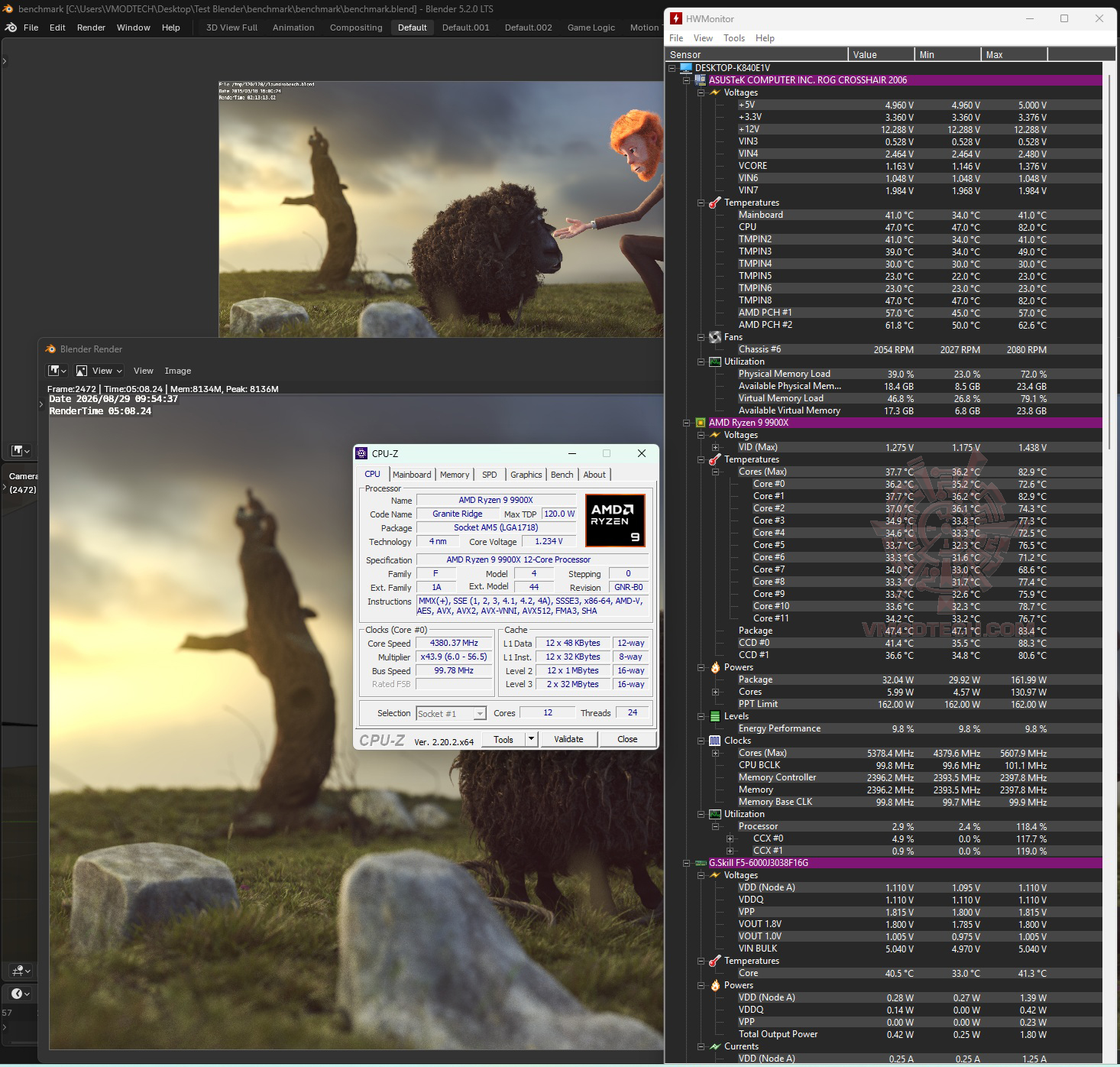
Task: Click the G.Skill Currents icon
Action: [715, 1046]
